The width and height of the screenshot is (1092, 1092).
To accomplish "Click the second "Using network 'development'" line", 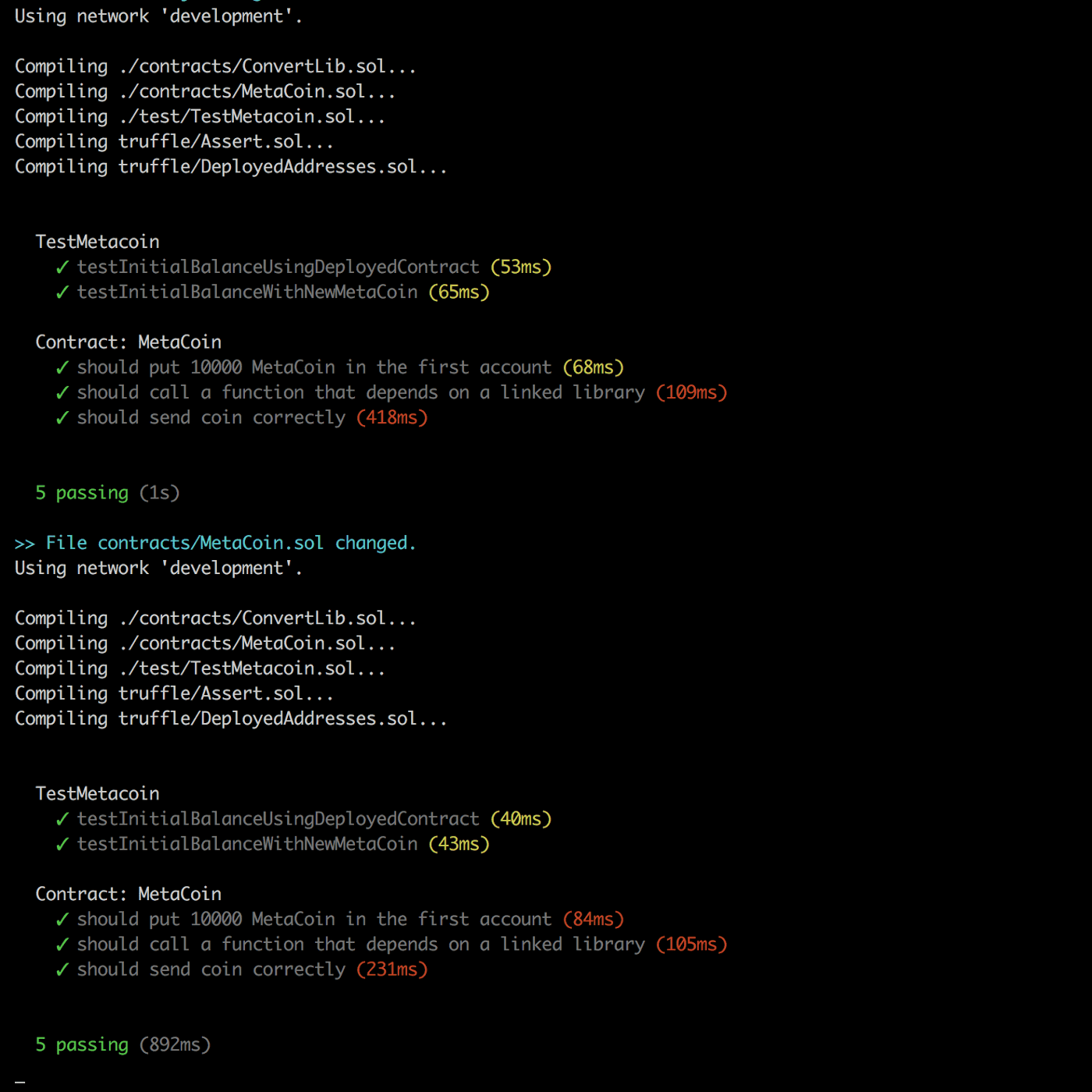I will tap(158, 568).
